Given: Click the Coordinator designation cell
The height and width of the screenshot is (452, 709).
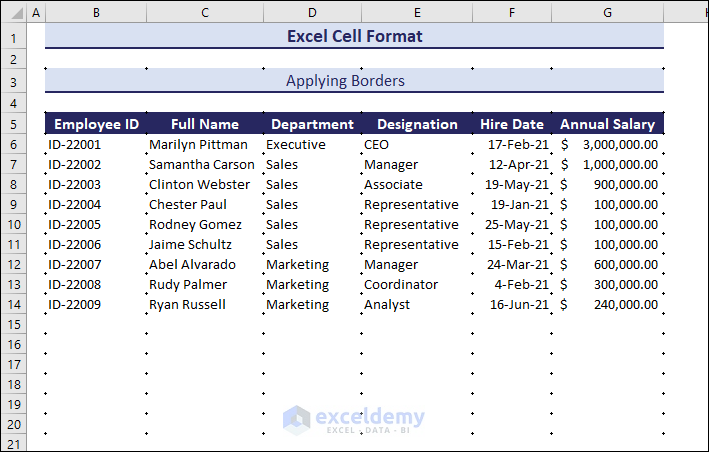Looking at the screenshot, I should (x=416, y=285).
